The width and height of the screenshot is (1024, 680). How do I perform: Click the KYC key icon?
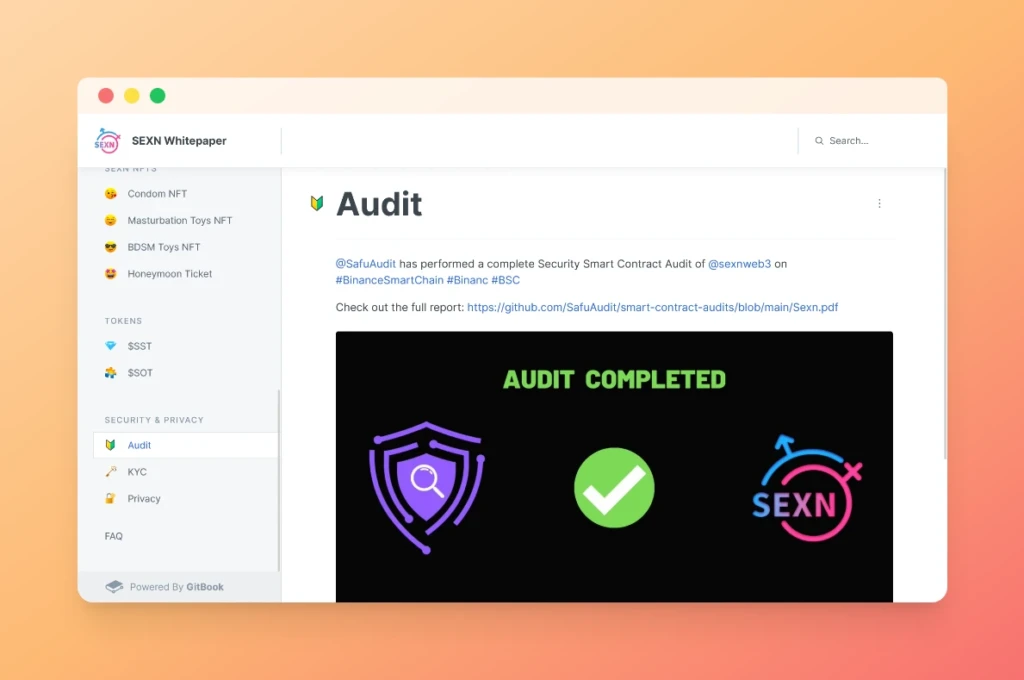tap(110, 472)
